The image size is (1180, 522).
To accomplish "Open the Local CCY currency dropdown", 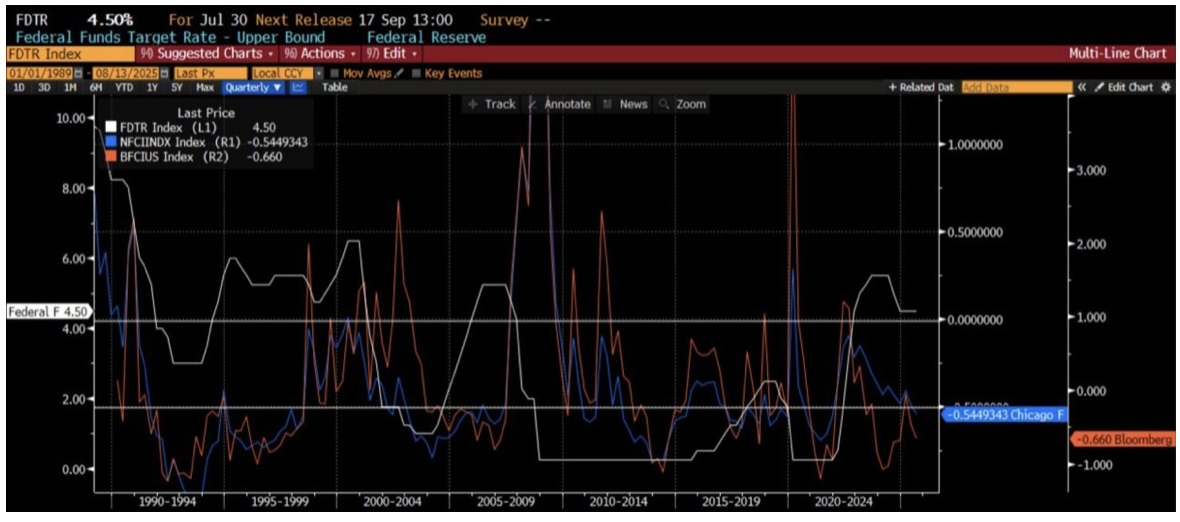I will click(318, 73).
